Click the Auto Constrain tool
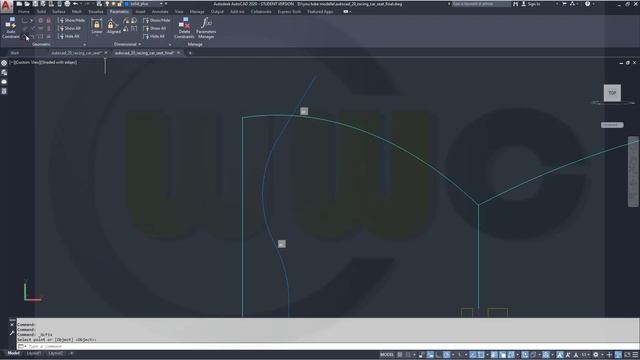Image resolution: width=640 pixels, height=360 pixels. (x=11, y=28)
